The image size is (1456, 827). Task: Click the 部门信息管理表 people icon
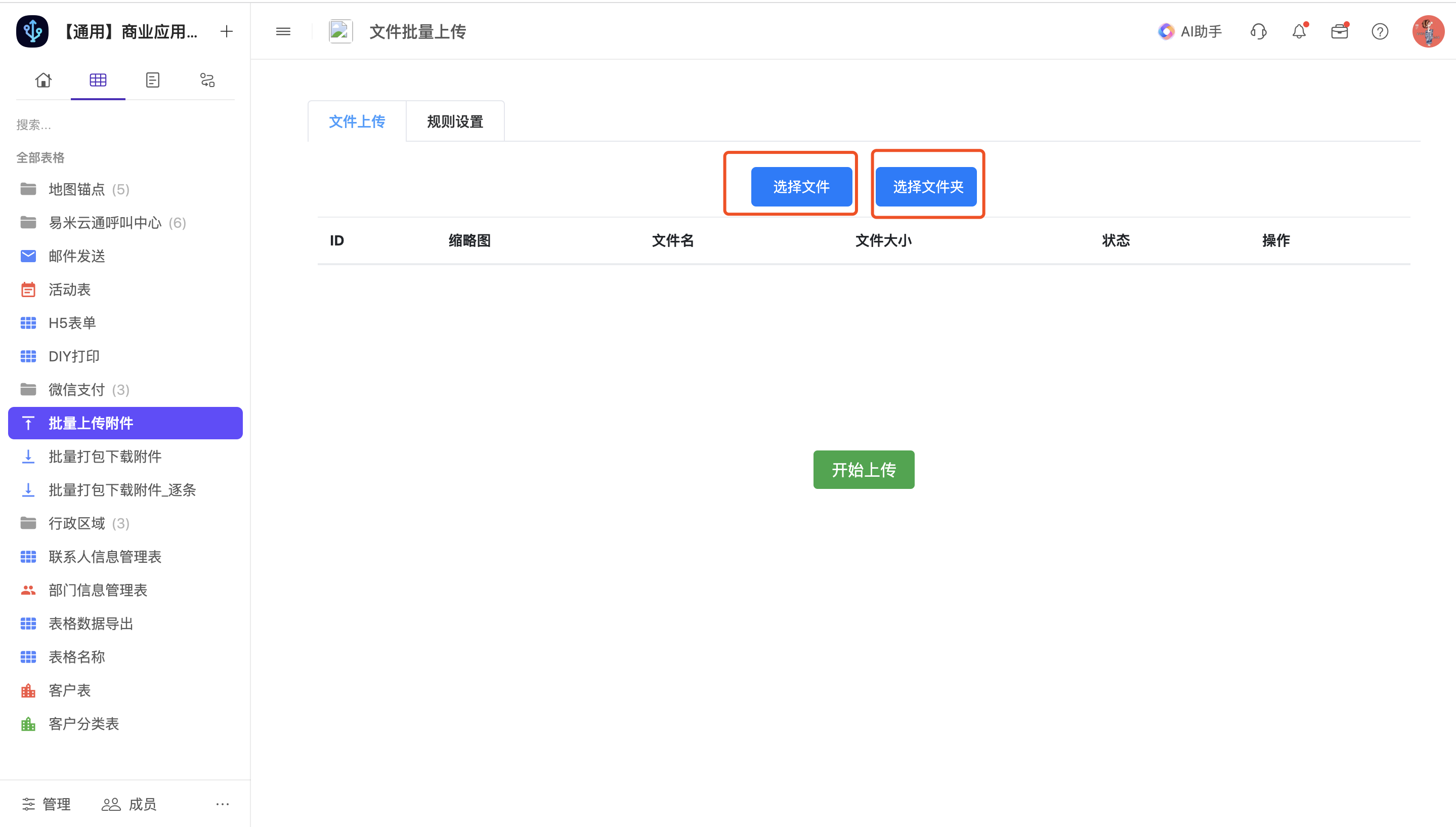tap(28, 590)
